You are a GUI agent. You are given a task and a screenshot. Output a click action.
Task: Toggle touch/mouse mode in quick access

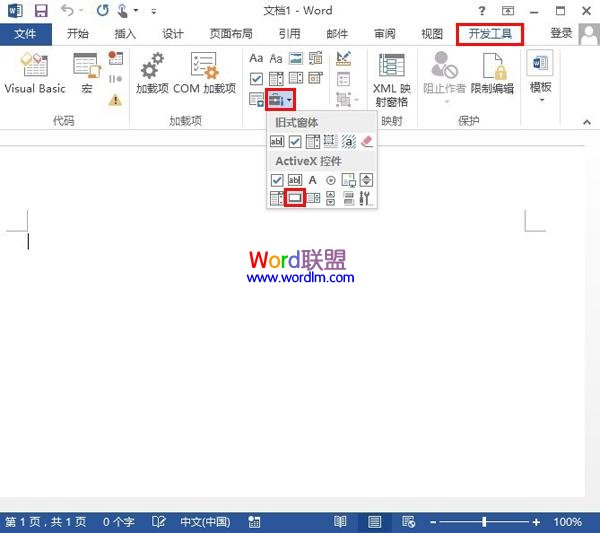click(x=124, y=11)
